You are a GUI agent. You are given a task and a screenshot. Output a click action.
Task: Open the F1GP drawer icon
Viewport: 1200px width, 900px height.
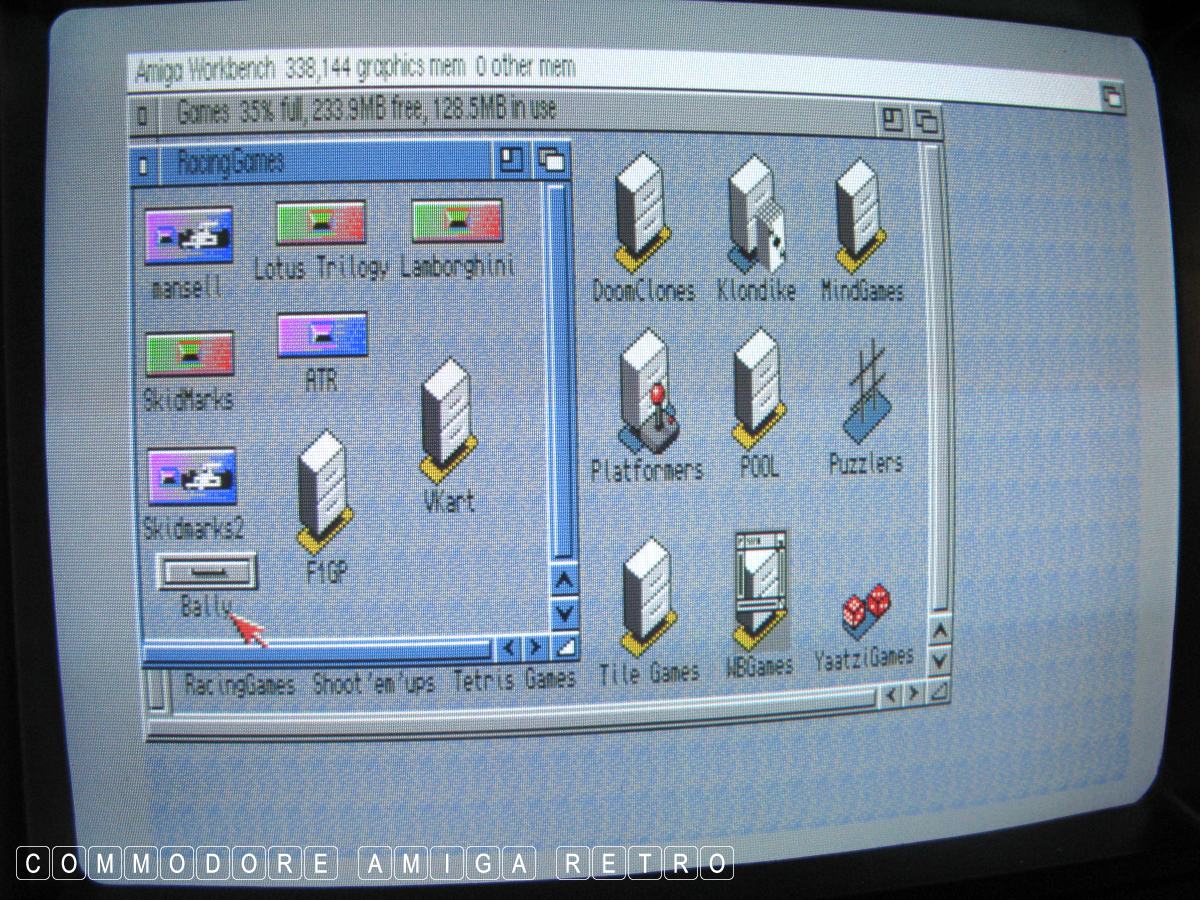click(324, 492)
